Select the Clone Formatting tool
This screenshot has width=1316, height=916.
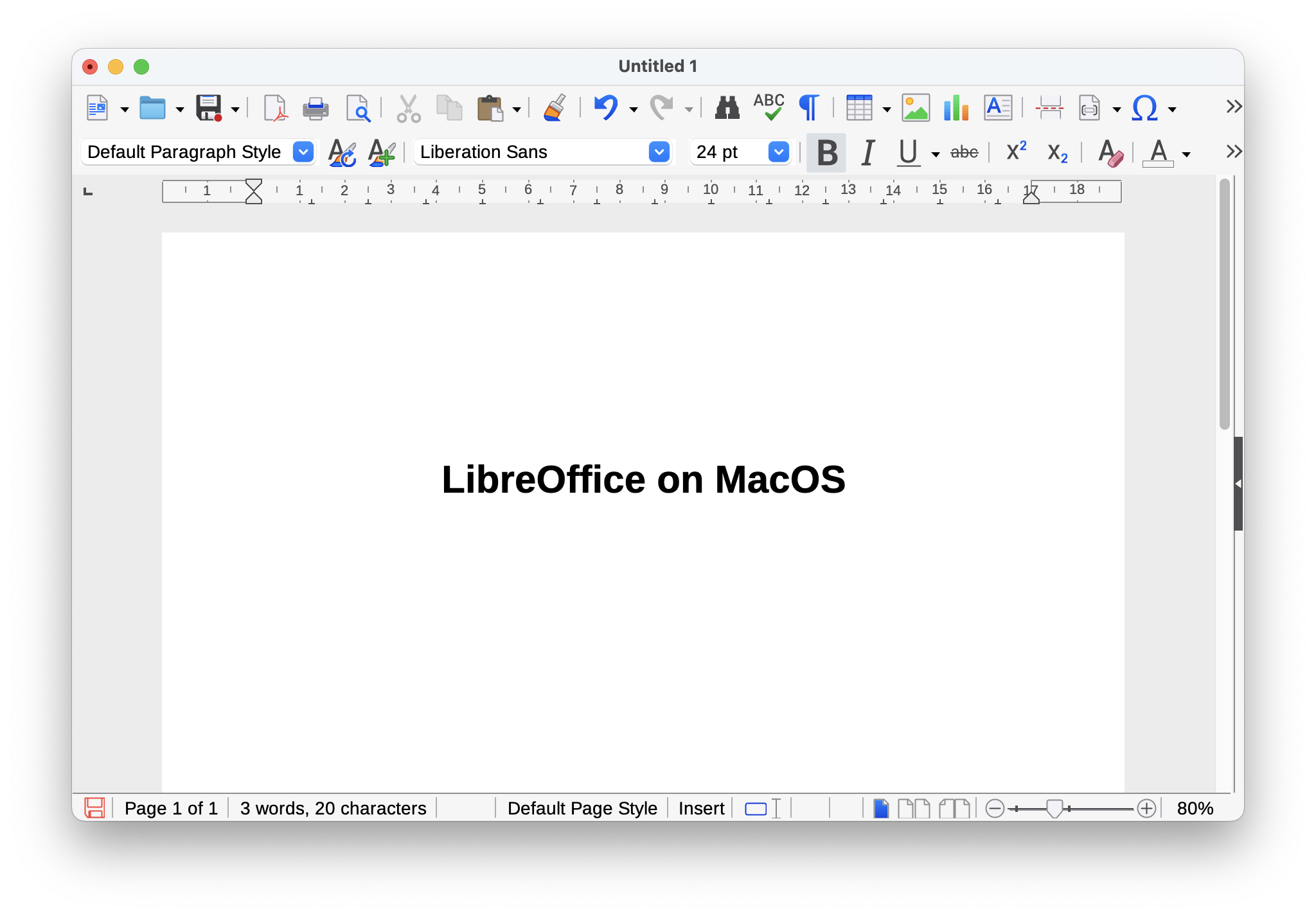click(x=553, y=107)
